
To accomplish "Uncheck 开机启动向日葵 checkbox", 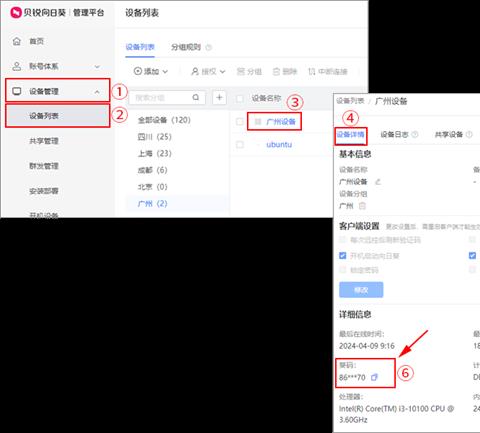I will point(342,256).
